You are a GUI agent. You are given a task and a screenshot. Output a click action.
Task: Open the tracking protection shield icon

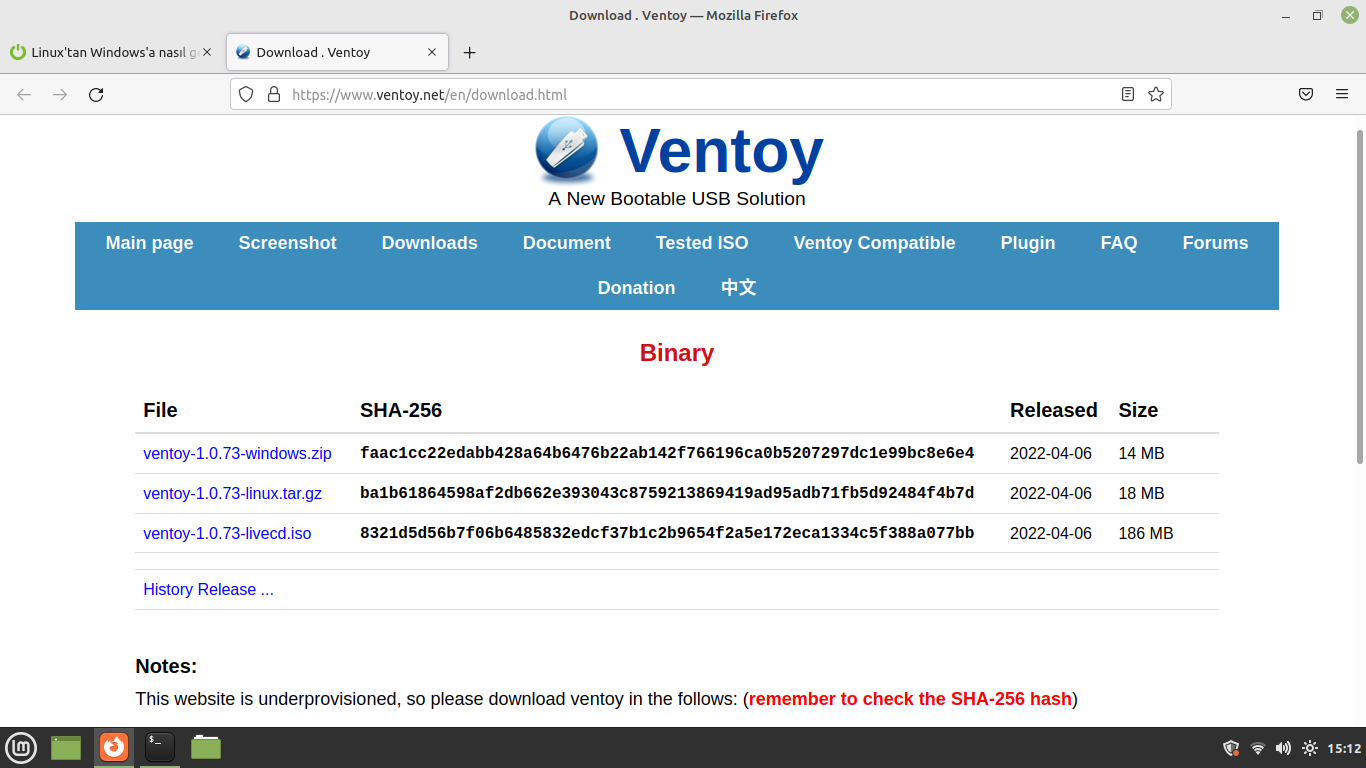(x=246, y=94)
